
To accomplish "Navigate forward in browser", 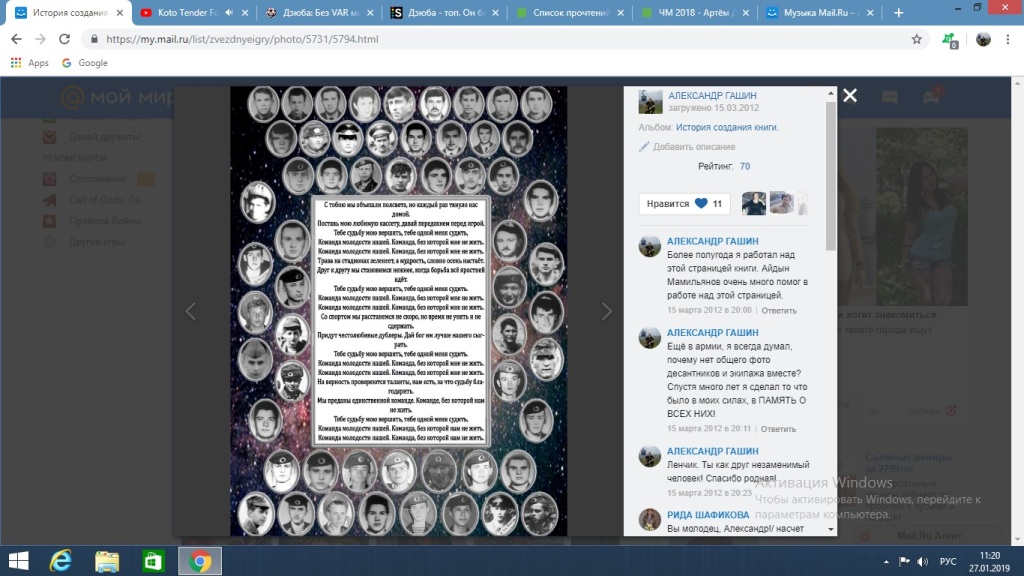I will [40, 39].
